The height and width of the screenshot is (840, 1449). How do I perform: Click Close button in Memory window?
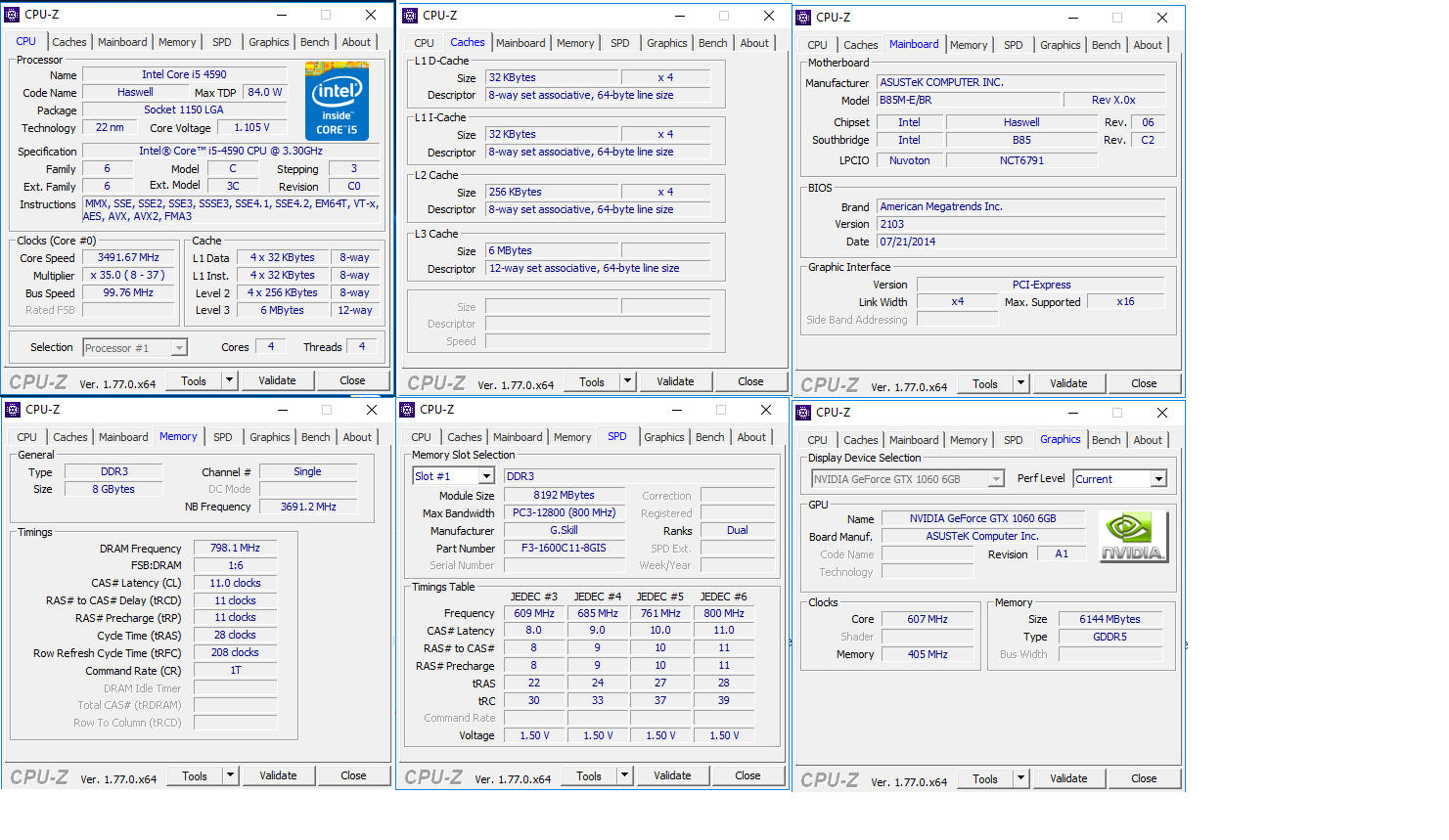point(353,776)
